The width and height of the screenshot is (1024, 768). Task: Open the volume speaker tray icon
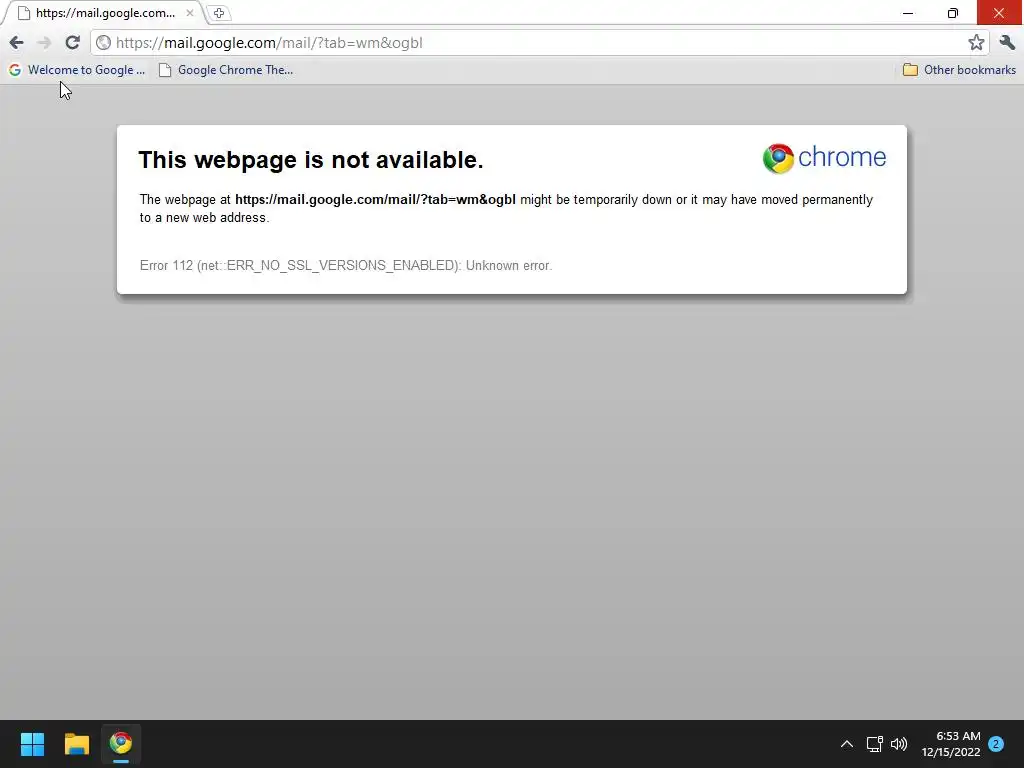(899, 744)
